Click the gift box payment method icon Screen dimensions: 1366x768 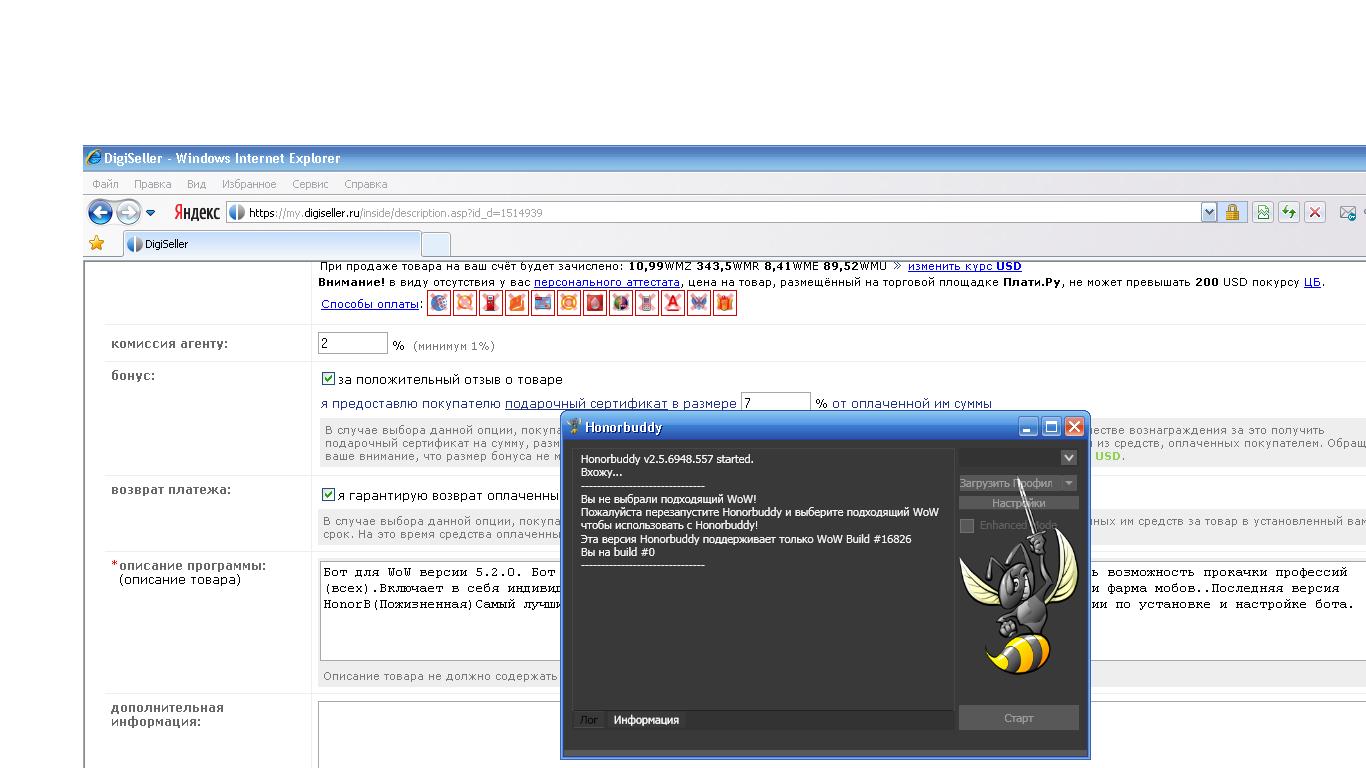pyautogui.click(x=725, y=303)
